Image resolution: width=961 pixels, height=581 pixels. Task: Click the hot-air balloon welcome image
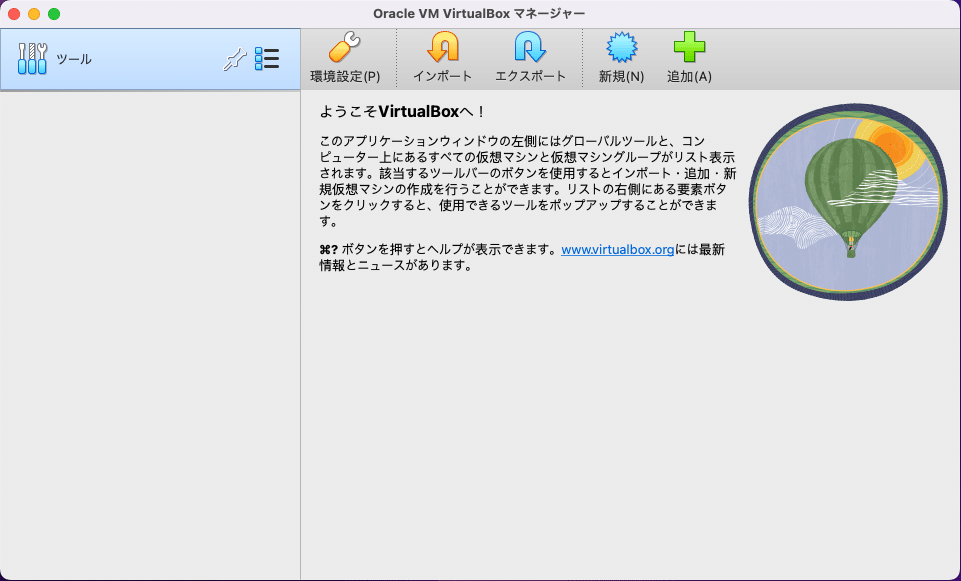point(848,202)
